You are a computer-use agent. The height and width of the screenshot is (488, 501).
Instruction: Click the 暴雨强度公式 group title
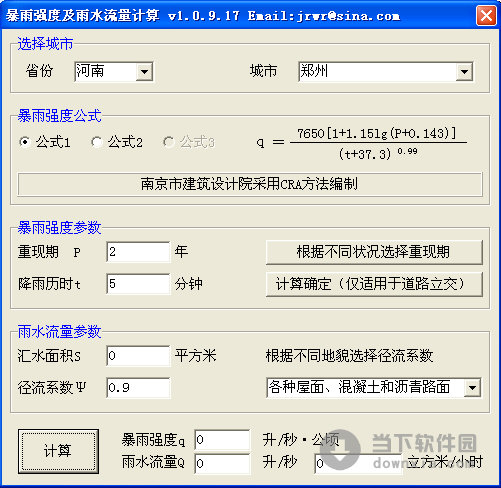click(x=59, y=116)
